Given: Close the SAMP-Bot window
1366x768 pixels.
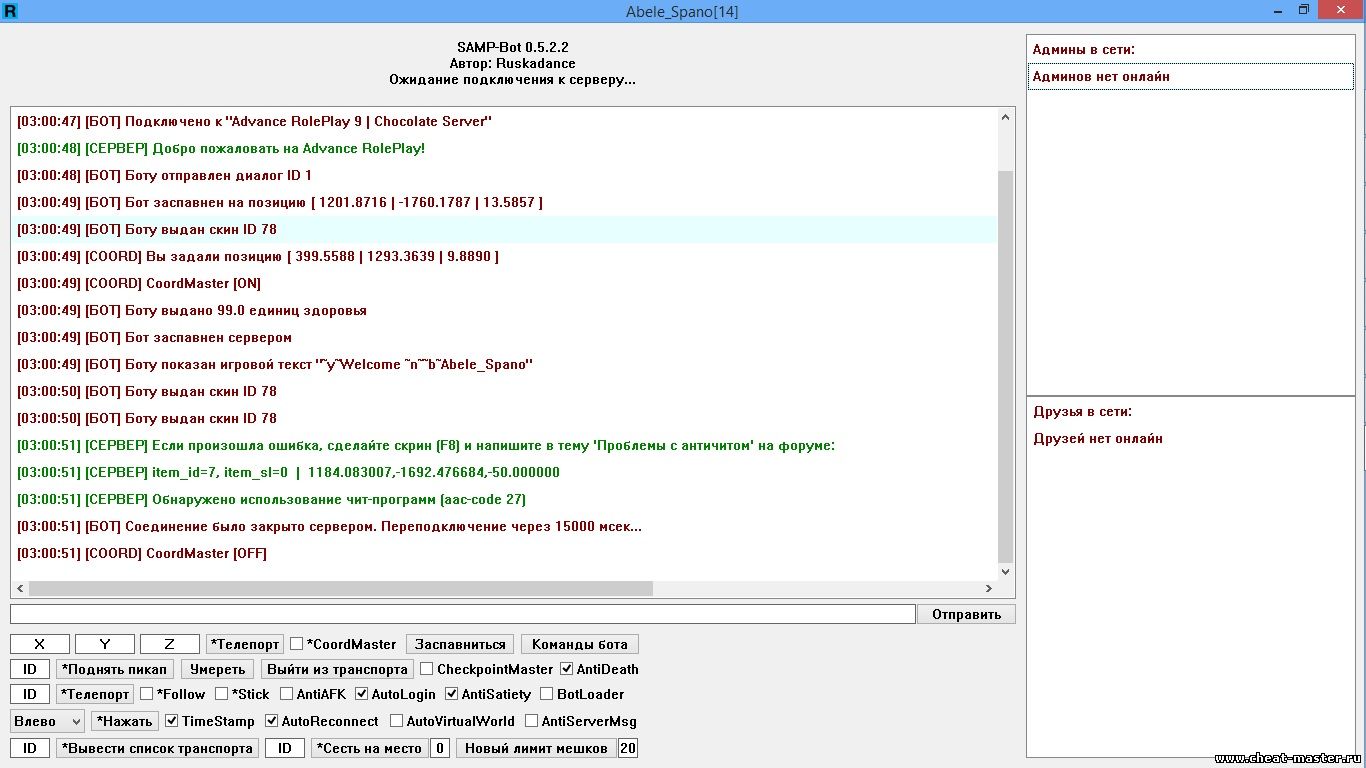Looking at the screenshot, I should pyautogui.click(x=1340, y=10).
